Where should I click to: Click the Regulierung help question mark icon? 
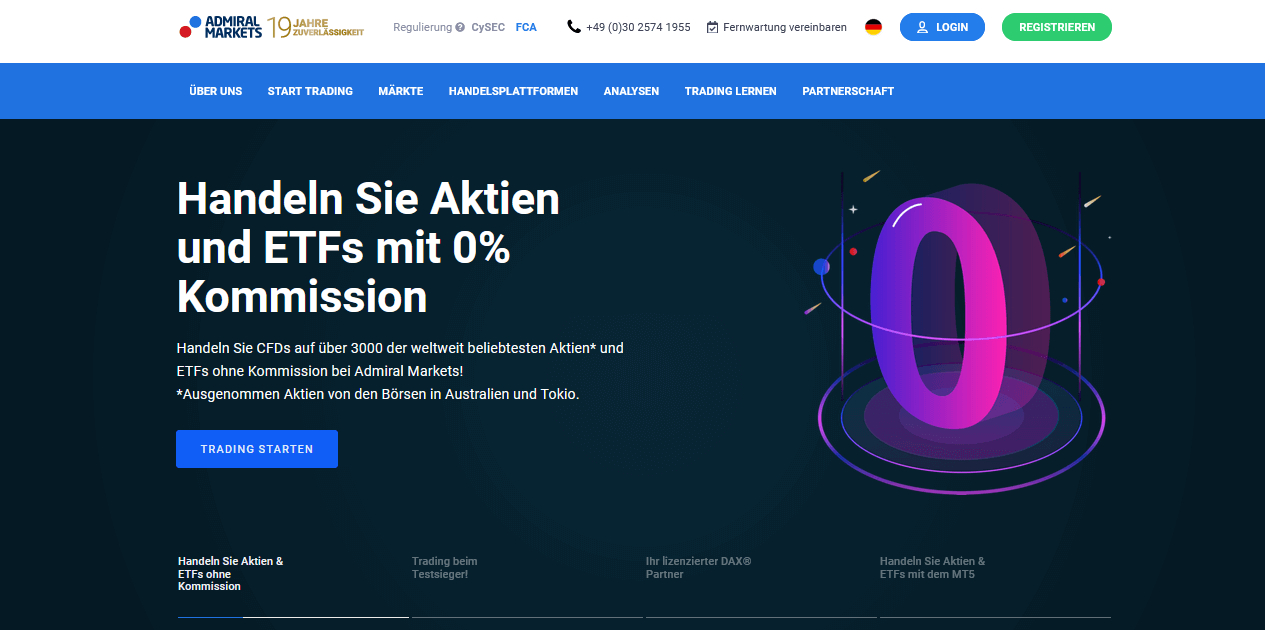pyautogui.click(x=460, y=28)
